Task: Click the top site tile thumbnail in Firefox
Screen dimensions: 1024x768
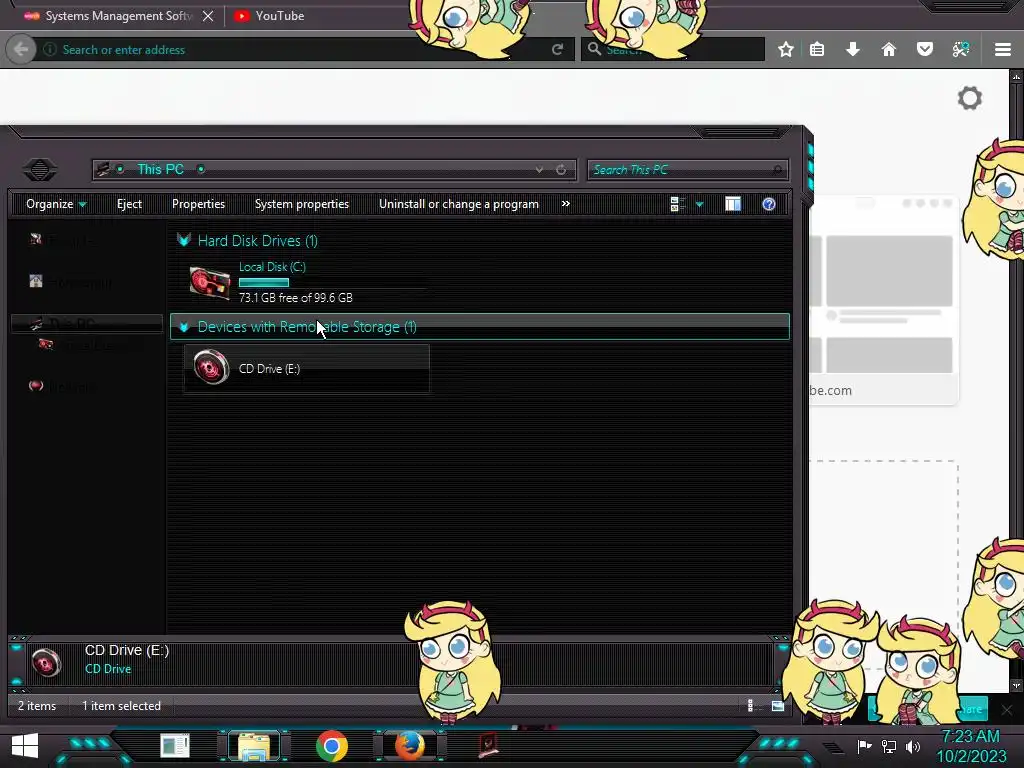Action: click(883, 299)
